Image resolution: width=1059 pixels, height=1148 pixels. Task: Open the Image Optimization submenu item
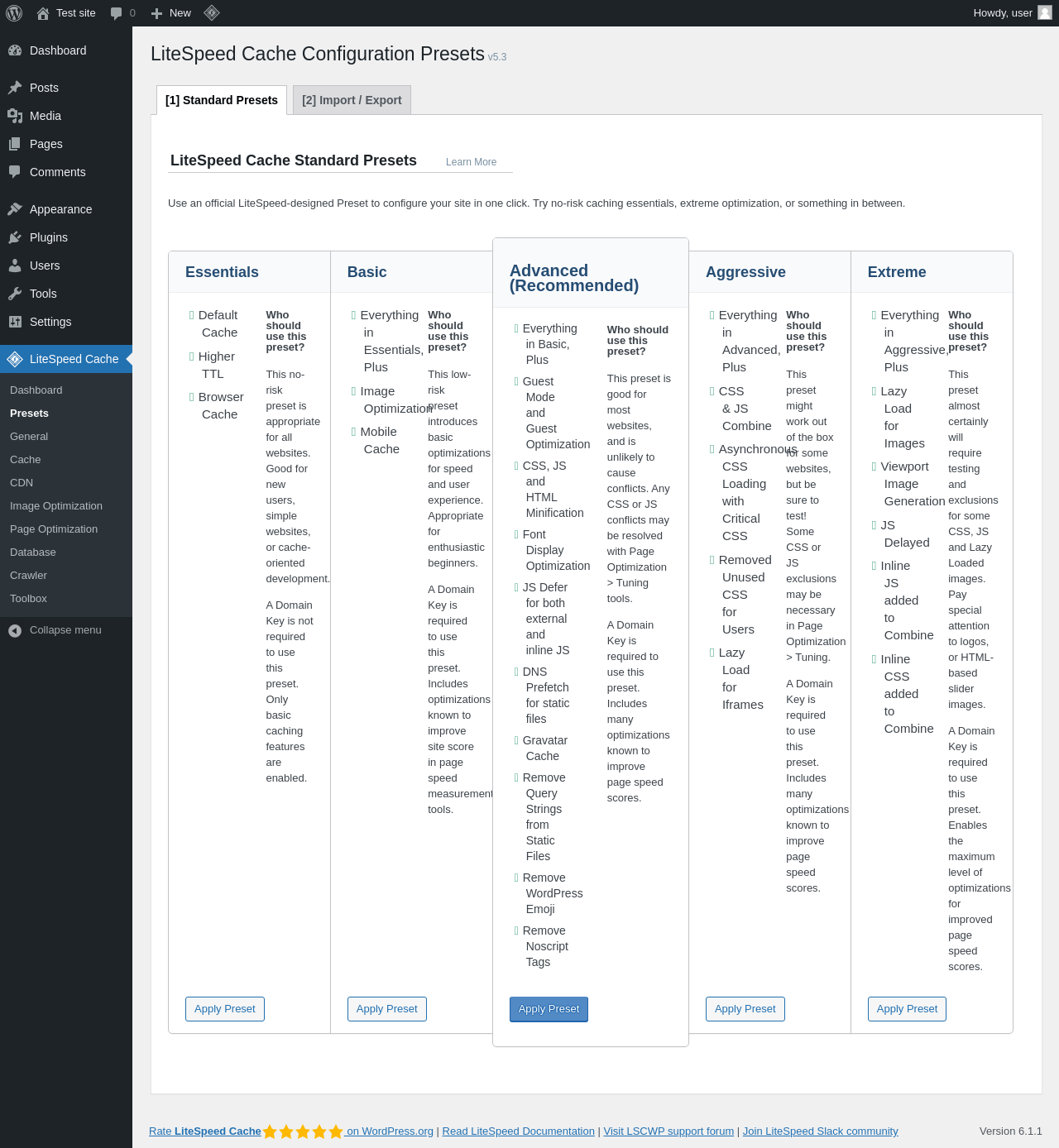pos(56,506)
